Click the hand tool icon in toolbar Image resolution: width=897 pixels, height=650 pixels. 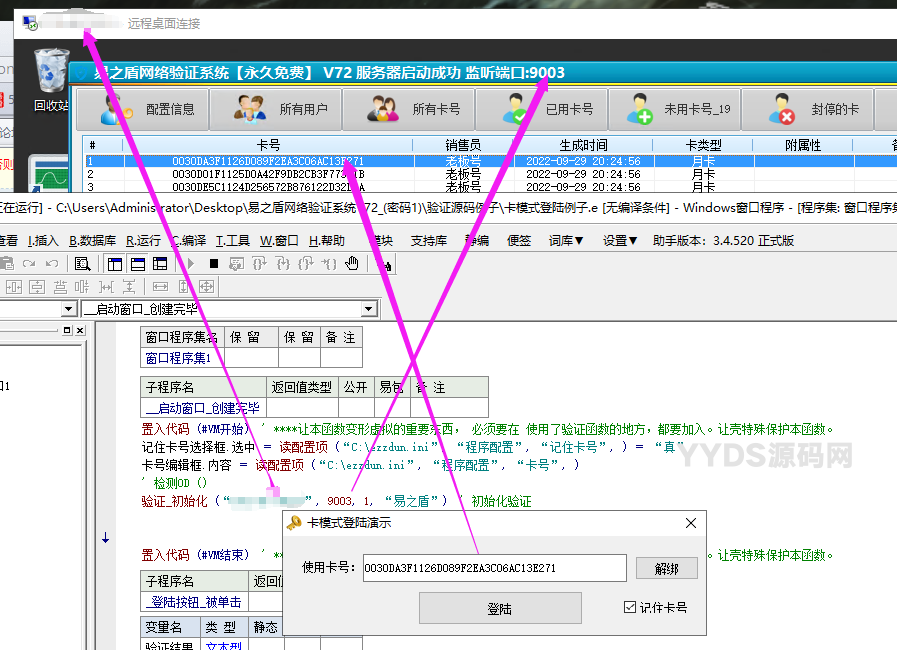[352, 264]
